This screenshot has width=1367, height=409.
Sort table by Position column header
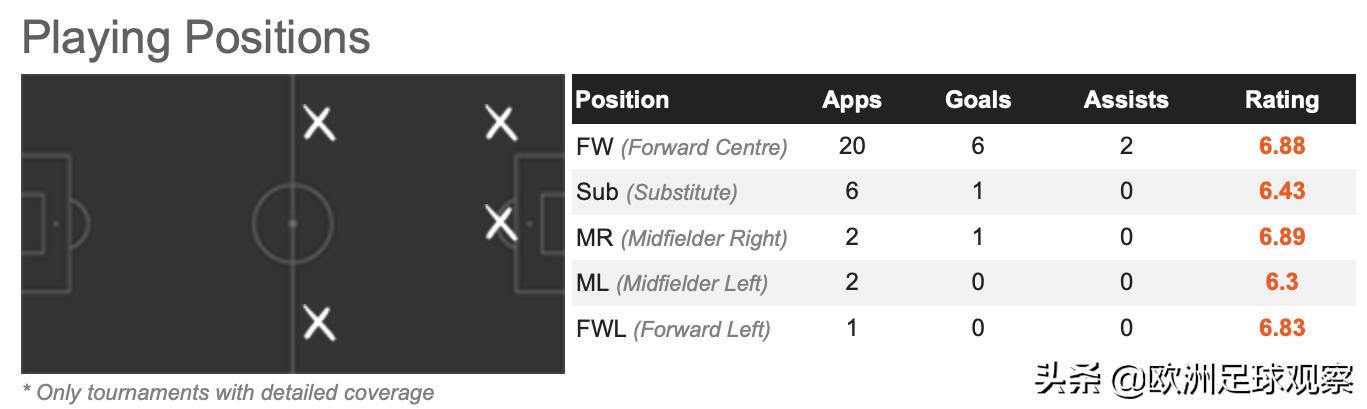pos(623,100)
